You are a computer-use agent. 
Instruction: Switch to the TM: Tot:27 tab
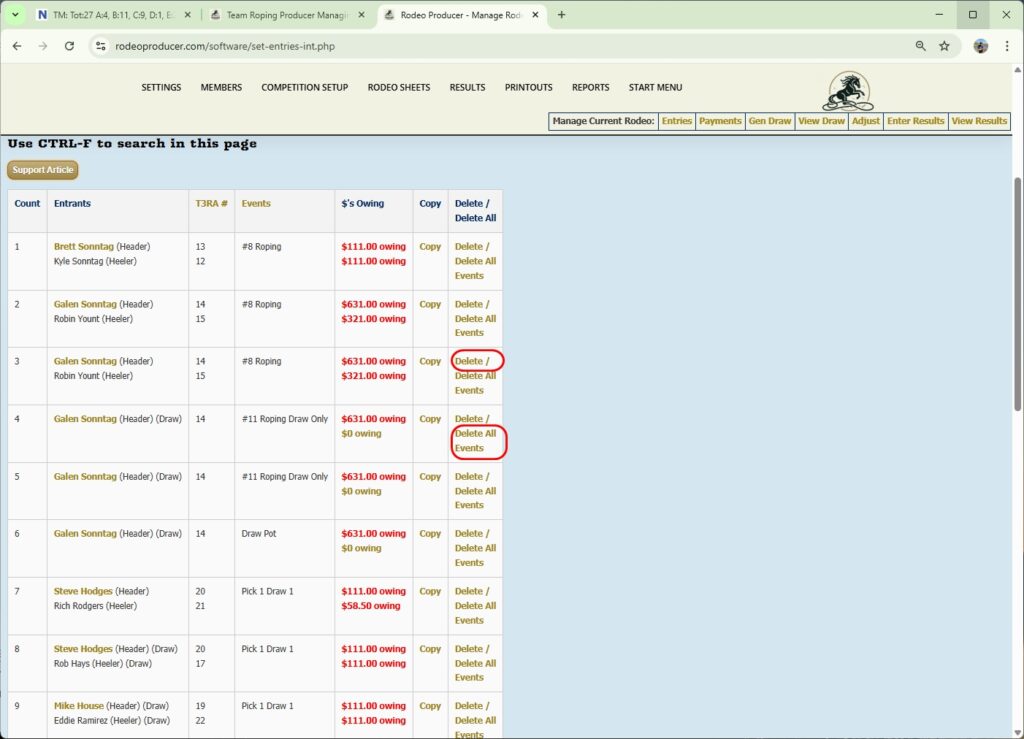coord(112,14)
